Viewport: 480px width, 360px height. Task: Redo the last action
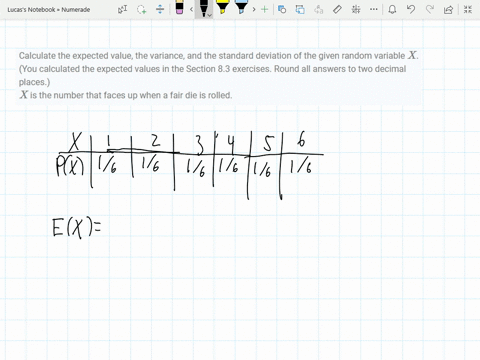pyautogui.click(x=430, y=9)
